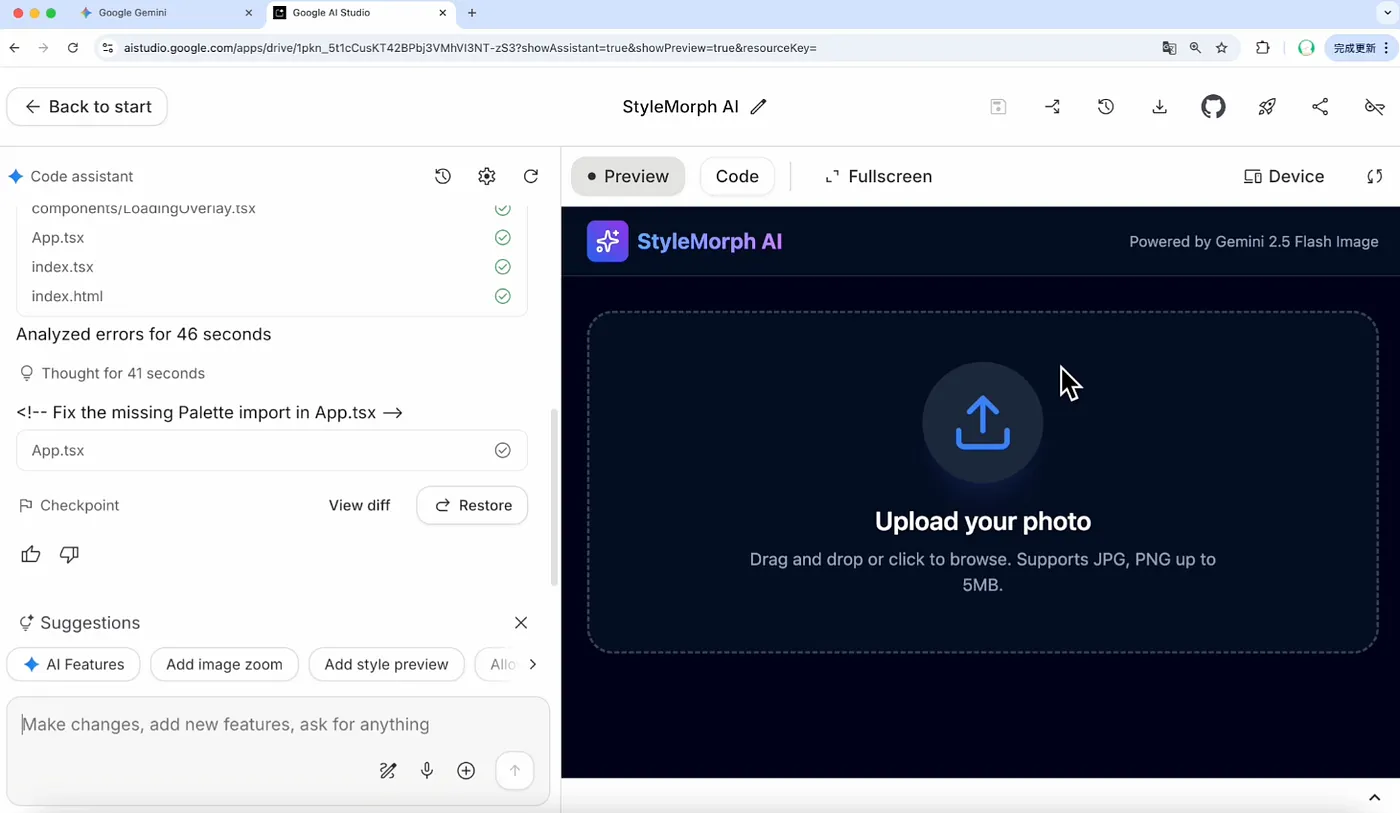Toggle Device preview mode
Image resolution: width=1400 pixels, height=813 pixels.
[x=1284, y=176]
